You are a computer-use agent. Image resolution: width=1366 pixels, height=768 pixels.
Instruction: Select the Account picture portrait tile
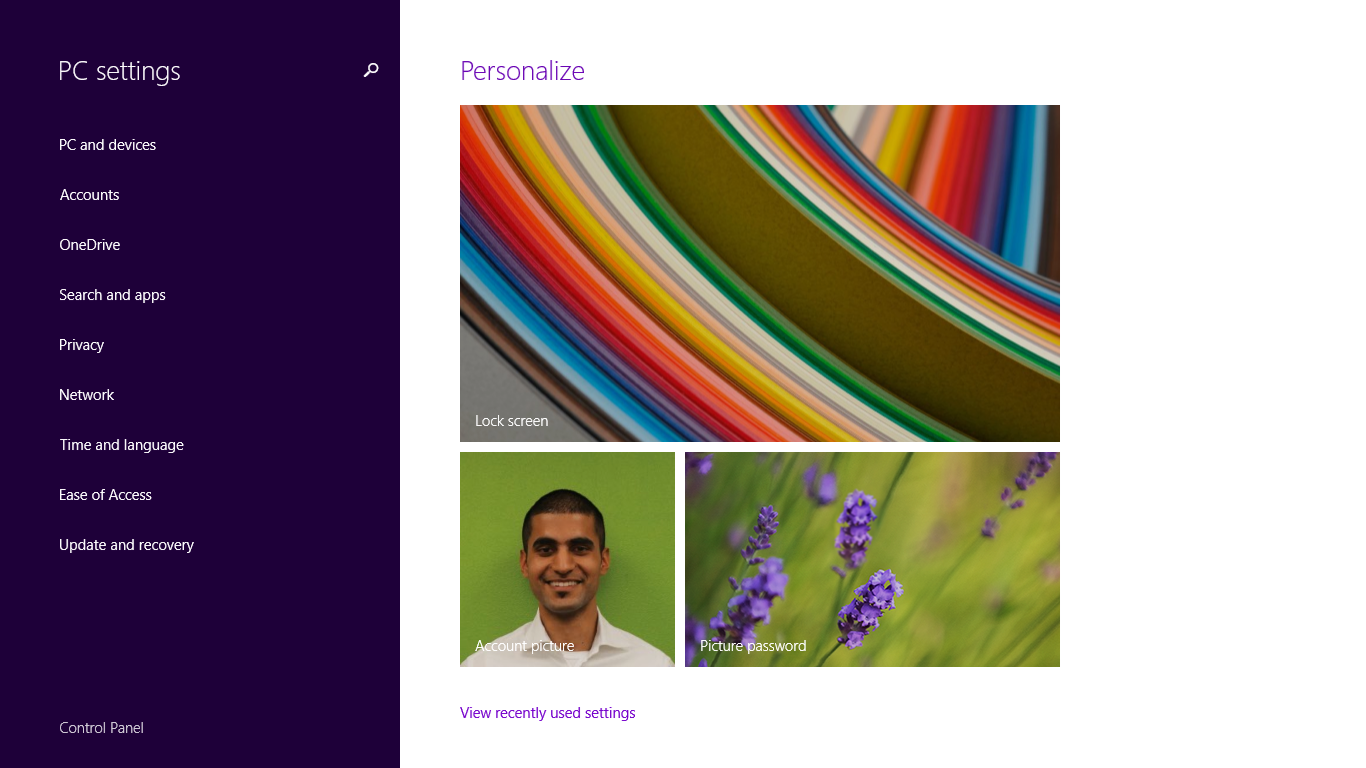point(567,559)
